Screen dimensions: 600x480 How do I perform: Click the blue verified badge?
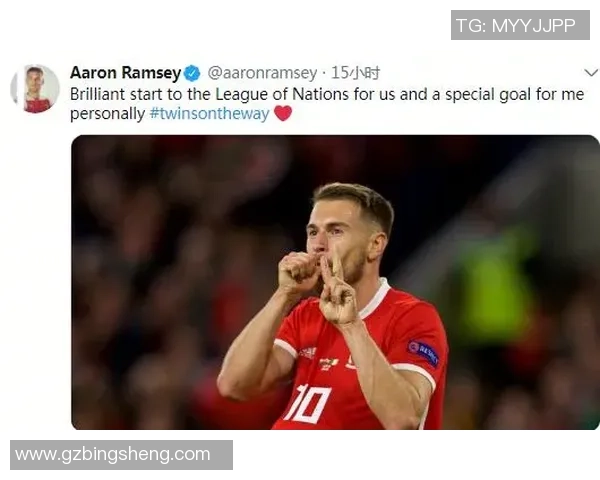pyautogui.click(x=192, y=73)
